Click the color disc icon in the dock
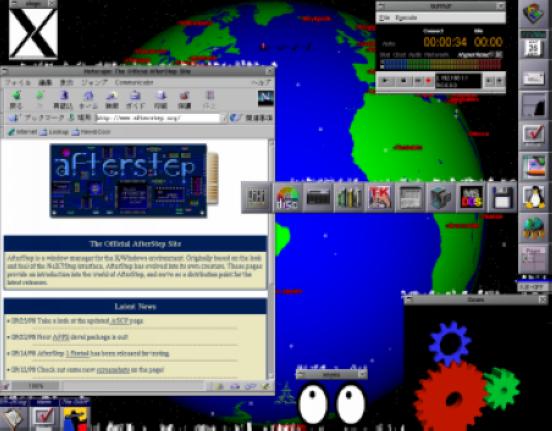Image resolution: width=552 pixels, height=431 pixels. (287, 197)
